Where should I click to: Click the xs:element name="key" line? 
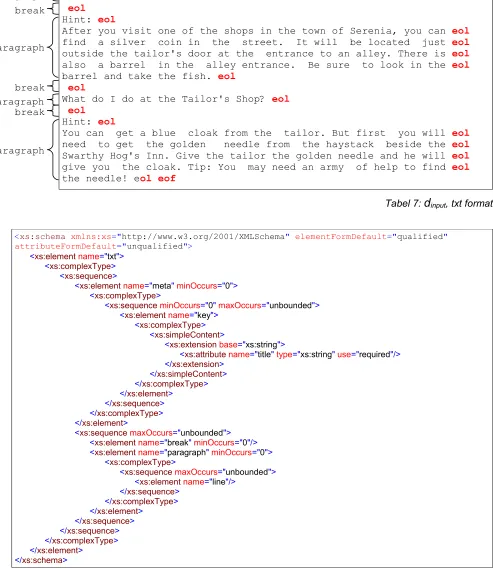[x=169, y=315]
